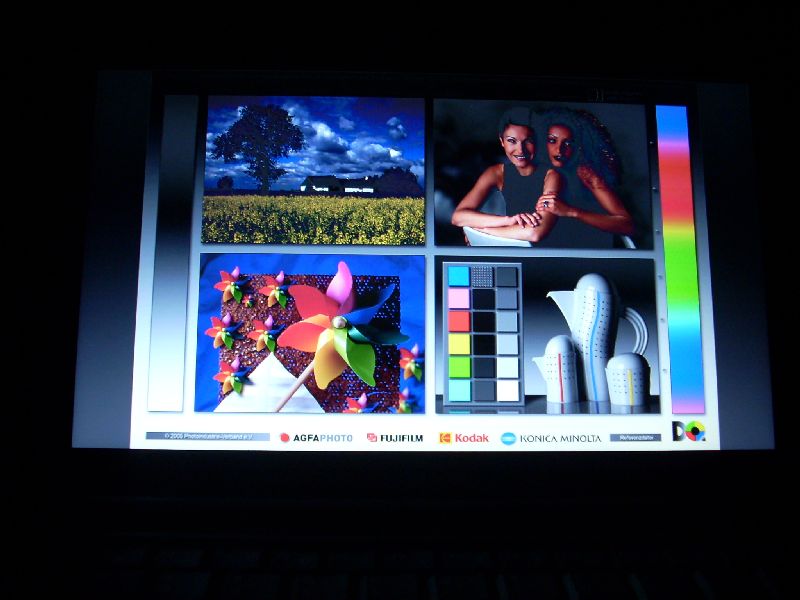Open the white teapot still-life photo

[547, 336]
